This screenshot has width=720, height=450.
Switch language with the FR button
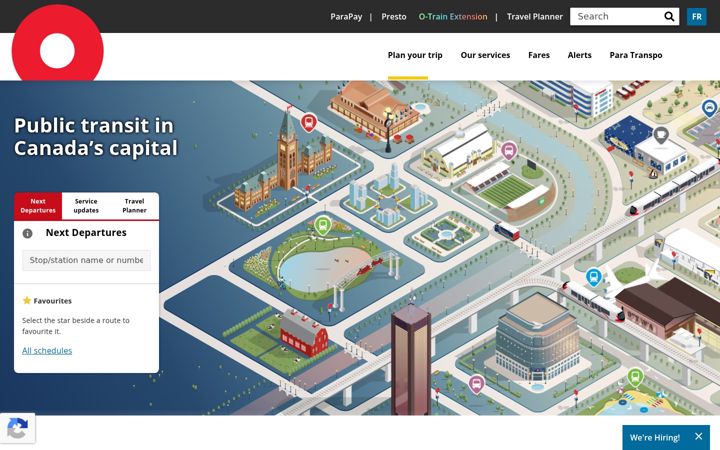[697, 17]
